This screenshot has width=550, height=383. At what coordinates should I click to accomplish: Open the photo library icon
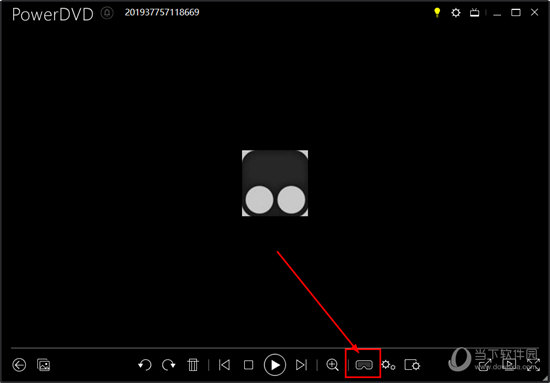tap(44, 365)
